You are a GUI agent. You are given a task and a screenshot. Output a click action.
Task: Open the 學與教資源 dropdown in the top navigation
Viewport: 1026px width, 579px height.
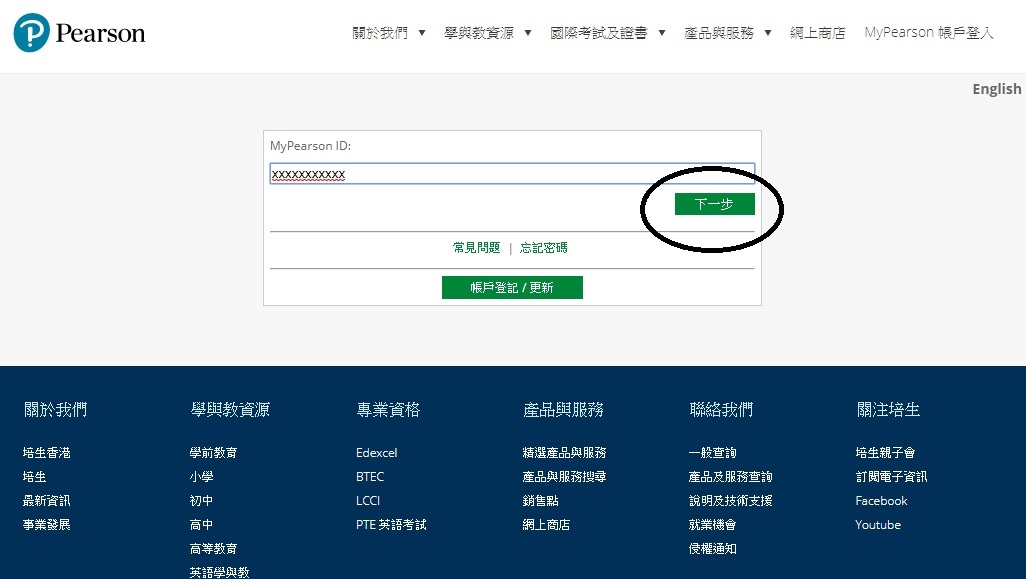(x=487, y=33)
